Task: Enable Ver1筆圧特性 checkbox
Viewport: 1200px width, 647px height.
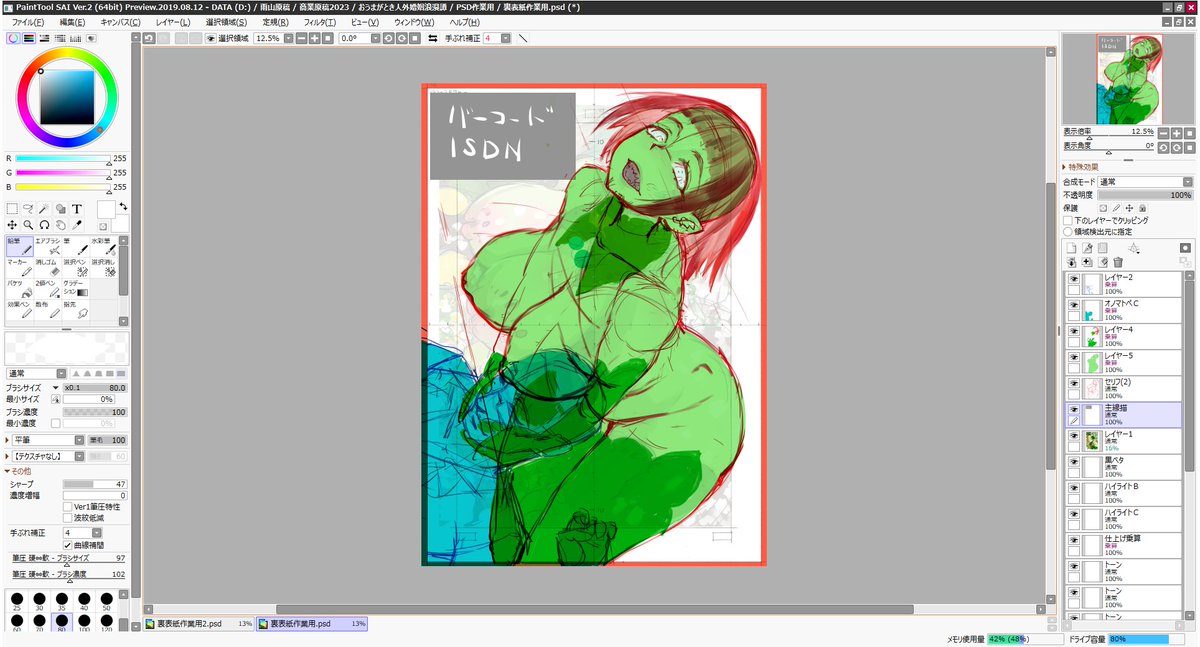Action: pyautogui.click(x=67, y=506)
